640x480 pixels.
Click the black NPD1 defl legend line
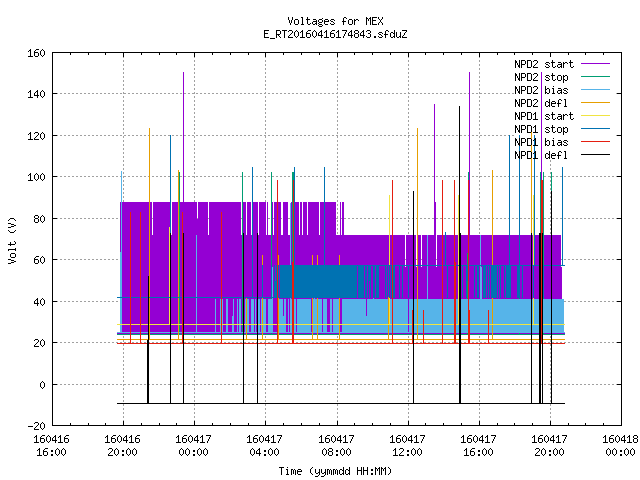595,155
